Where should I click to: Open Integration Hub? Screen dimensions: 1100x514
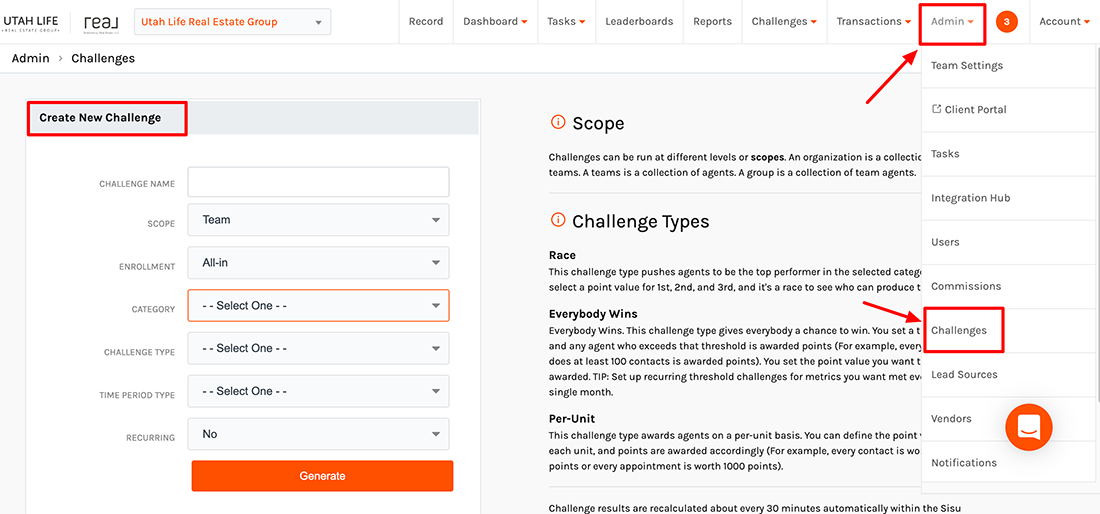pos(1008,198)
